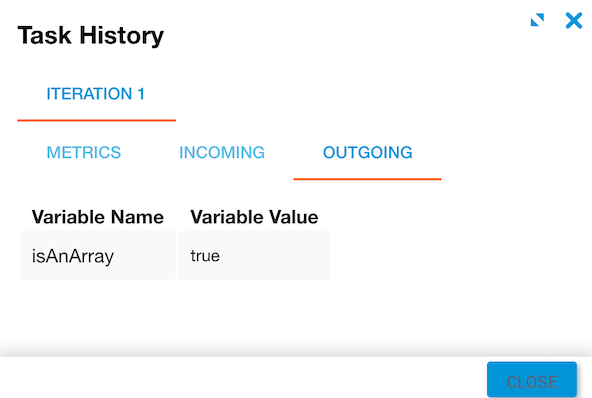Select the value cell showing true
Screen dimensions: 592x398
coord(254,256)
